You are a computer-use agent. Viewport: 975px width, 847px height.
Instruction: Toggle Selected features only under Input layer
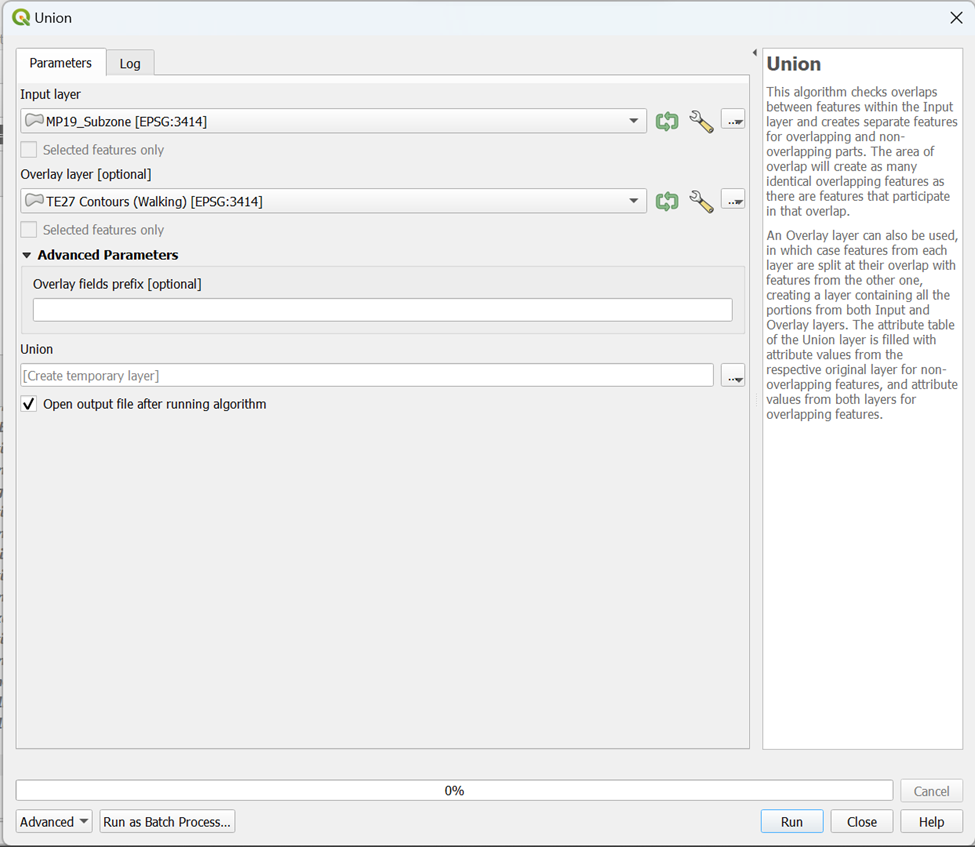click(29, 150)
